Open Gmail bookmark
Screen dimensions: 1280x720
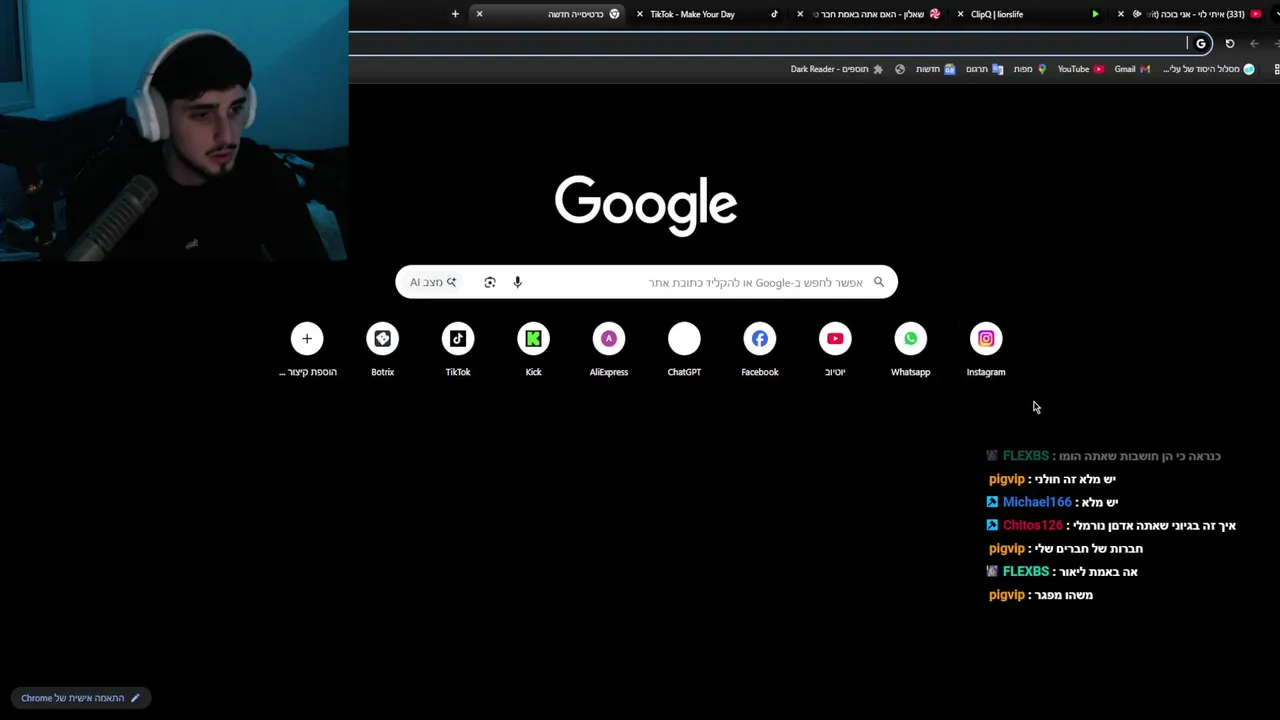[x=1132, y=69]
